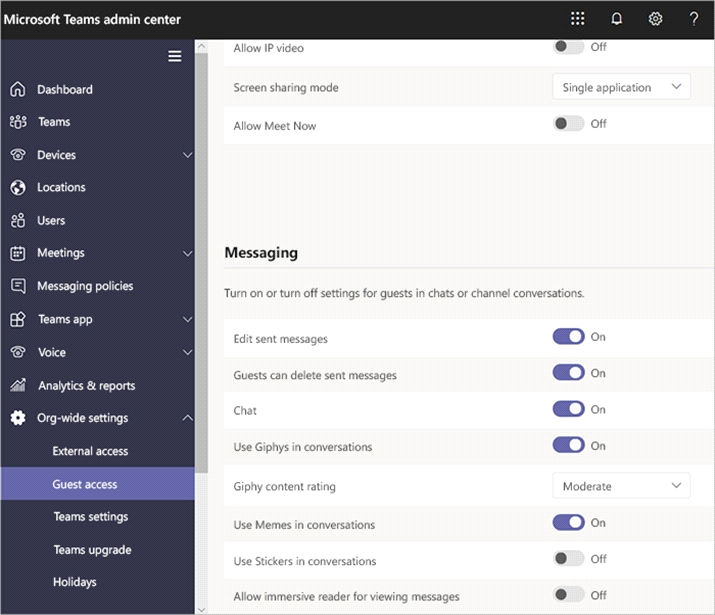715x615 pixels.
Task: Click the help question mark icon
Action: [694, 19]
